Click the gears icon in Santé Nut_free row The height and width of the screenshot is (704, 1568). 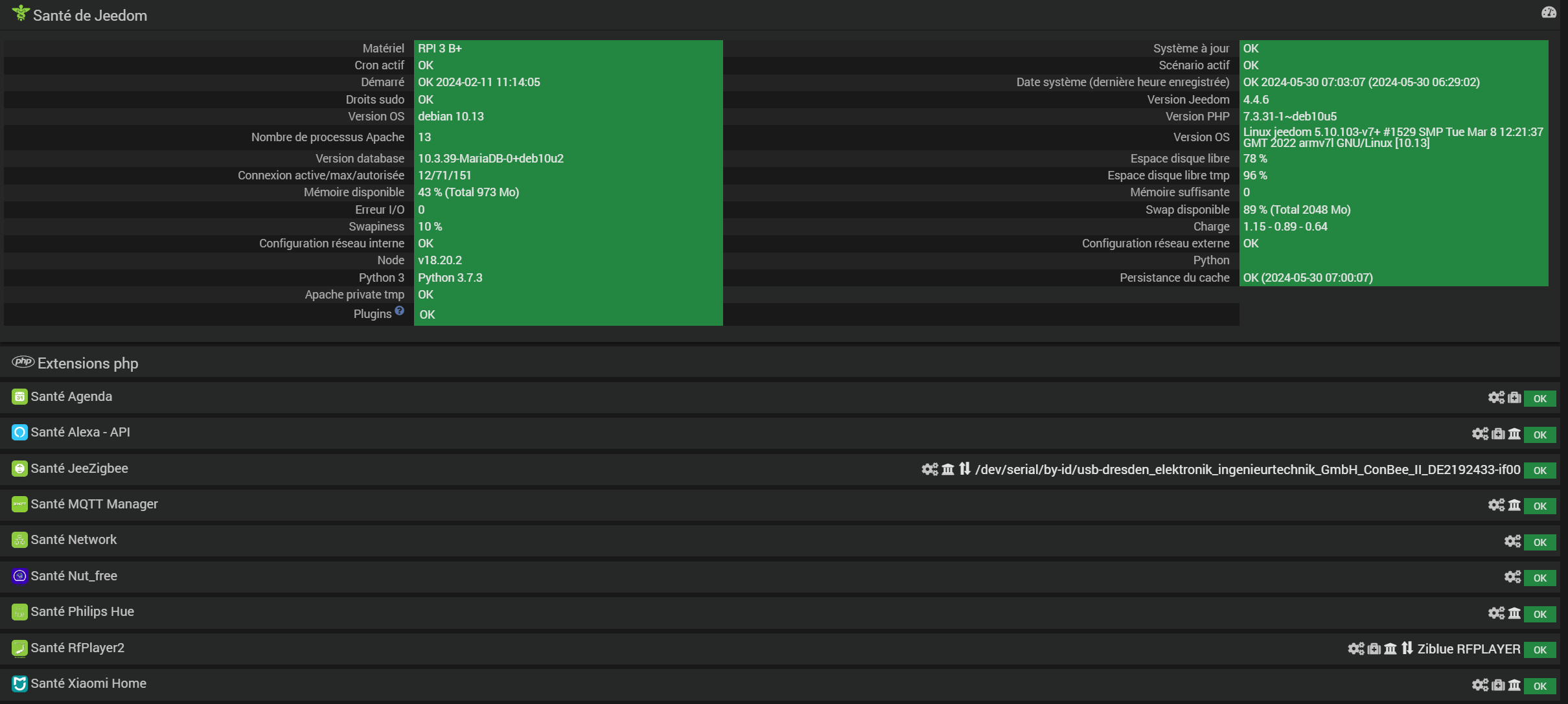point(1512,577)
